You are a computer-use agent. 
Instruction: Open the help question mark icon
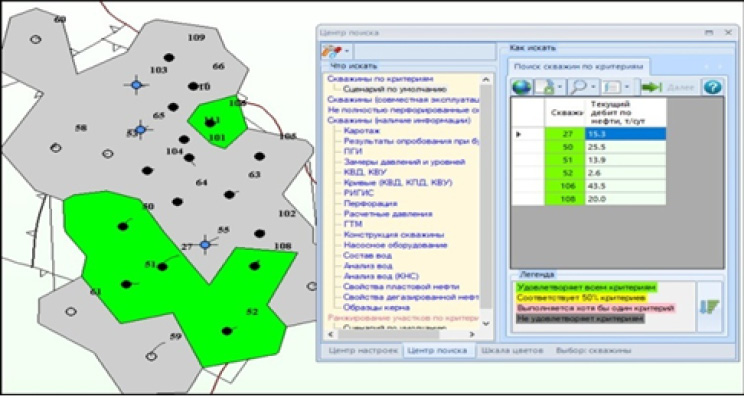pos(713,87)
